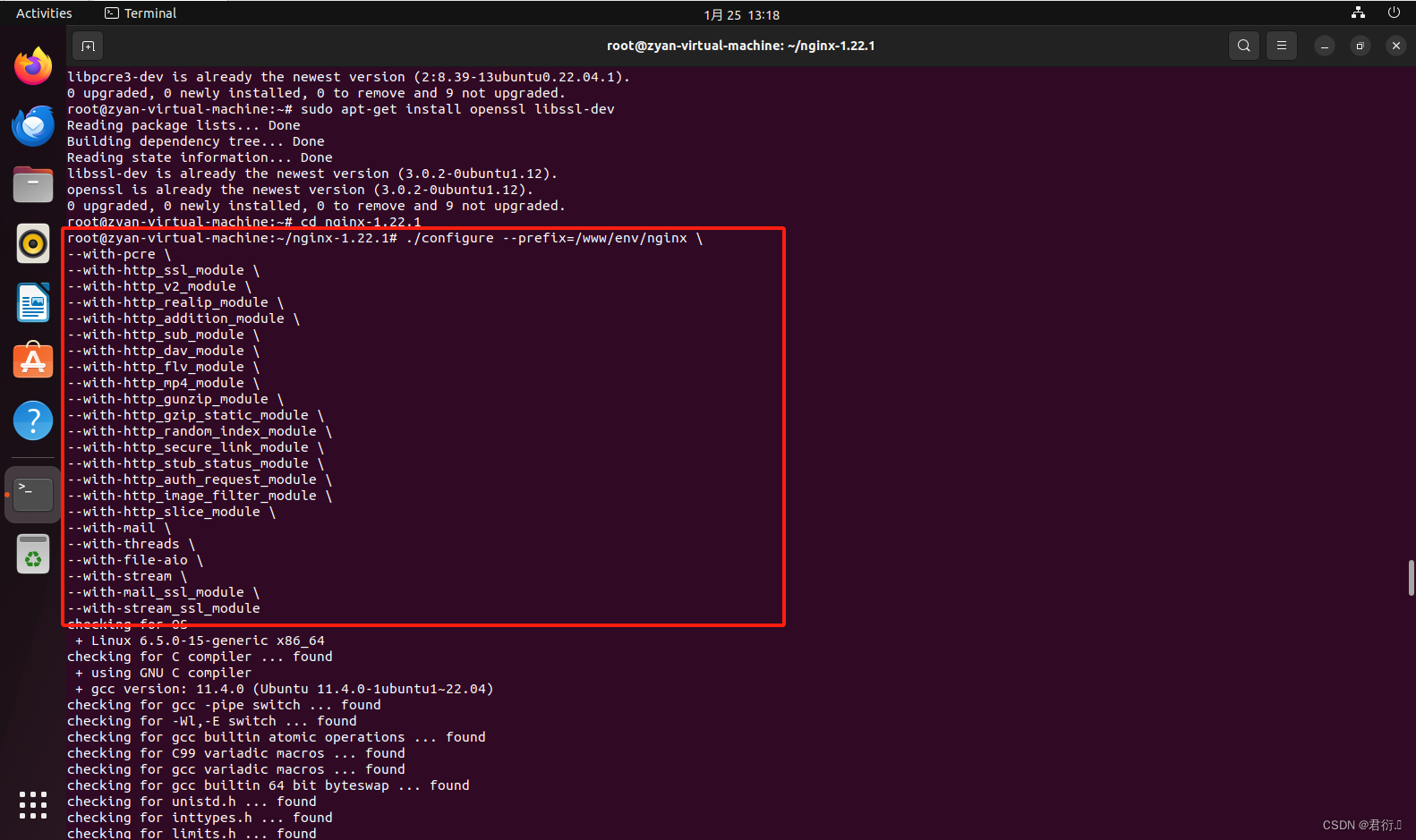Open a new terminal tab button
This screenshot has height=840, width=1416.
[x=88, y=46]
